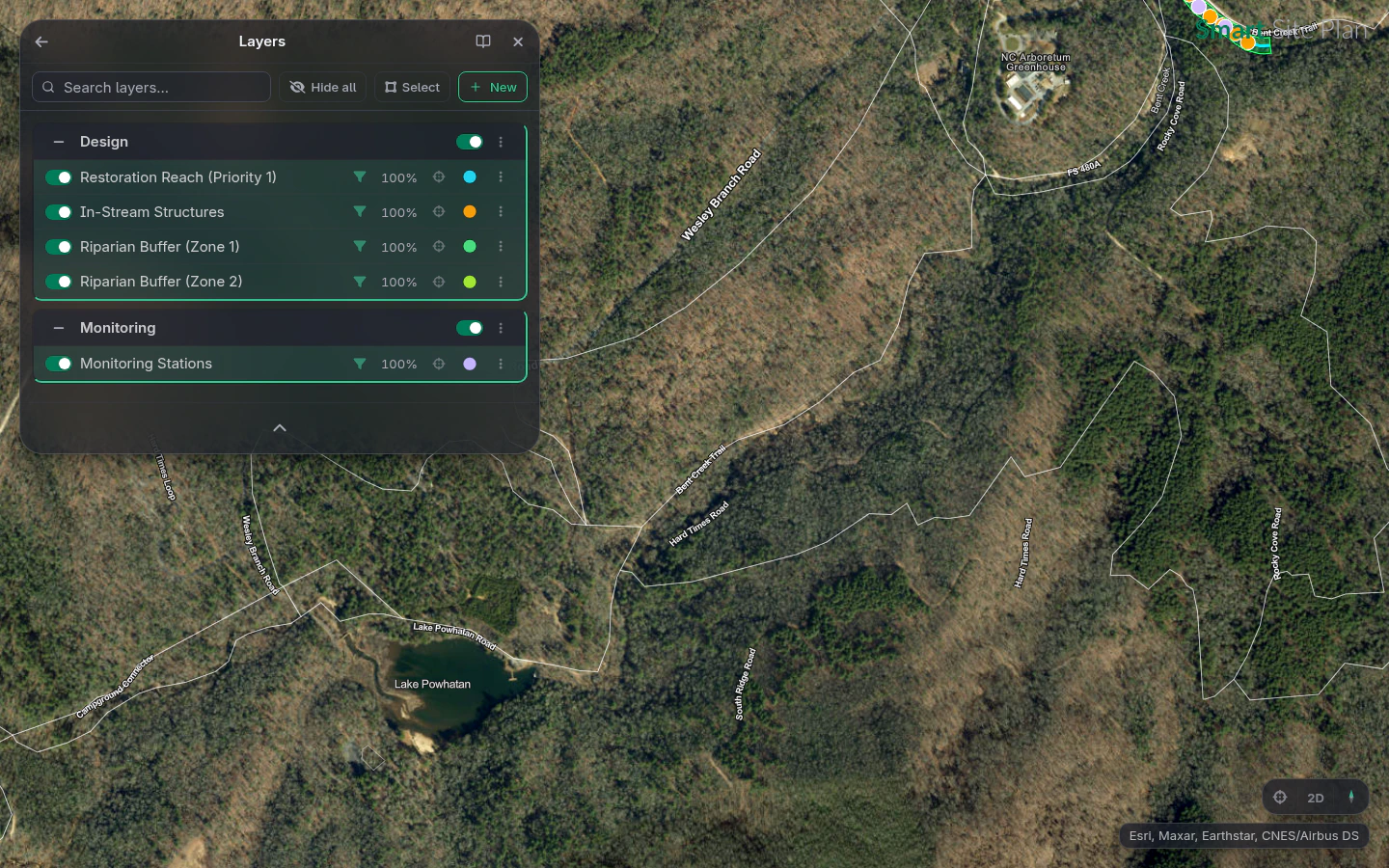Zoom to Monitoring Stations layer
Screen dimensions: 1389x868
pyautogui.click(x=439, y=364)
